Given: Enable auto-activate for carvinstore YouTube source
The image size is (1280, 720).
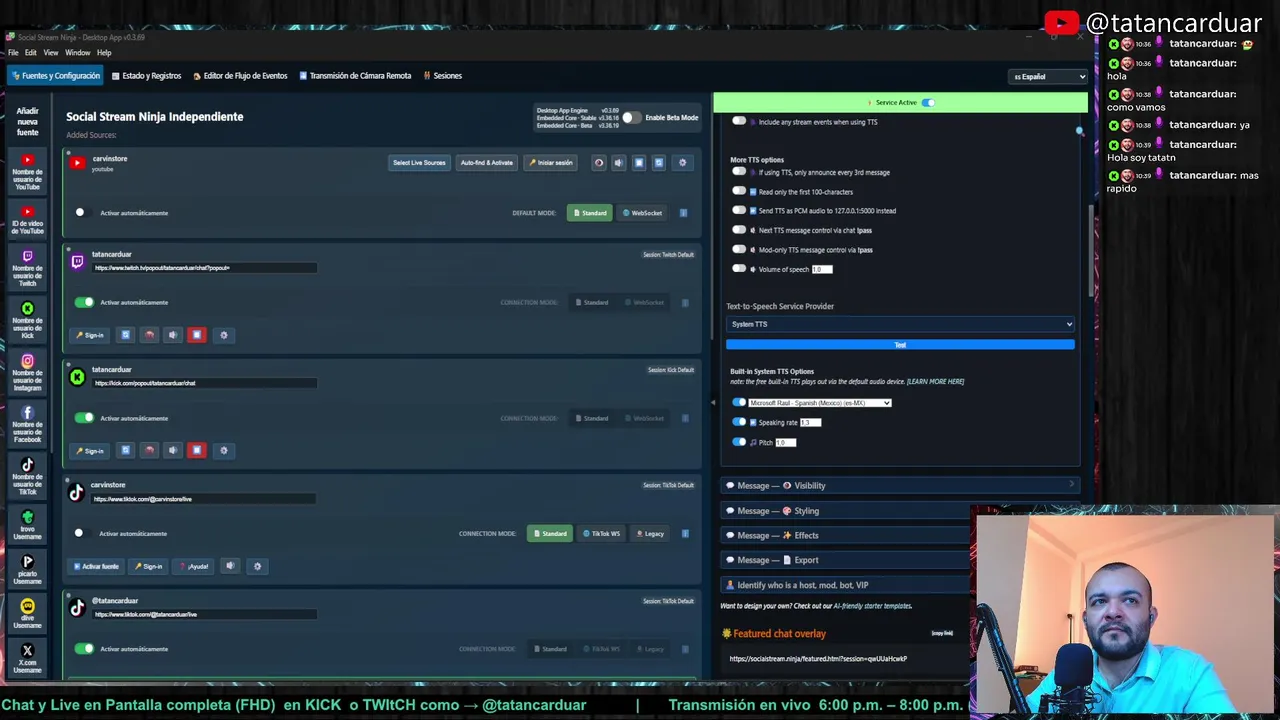Looking at the screenshot, I should coord(82,212).
